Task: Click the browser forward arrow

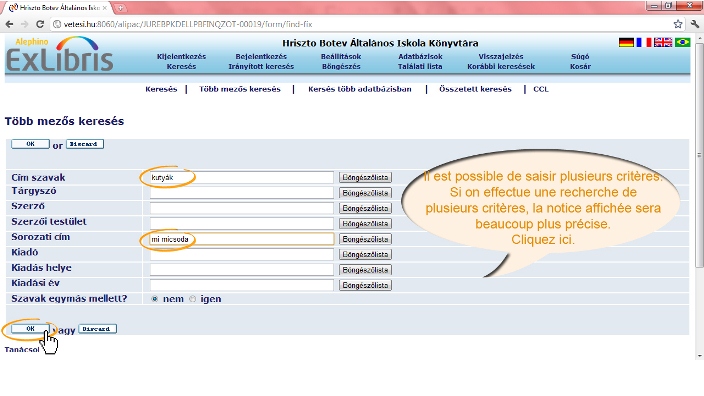Action: coord(24,24)
